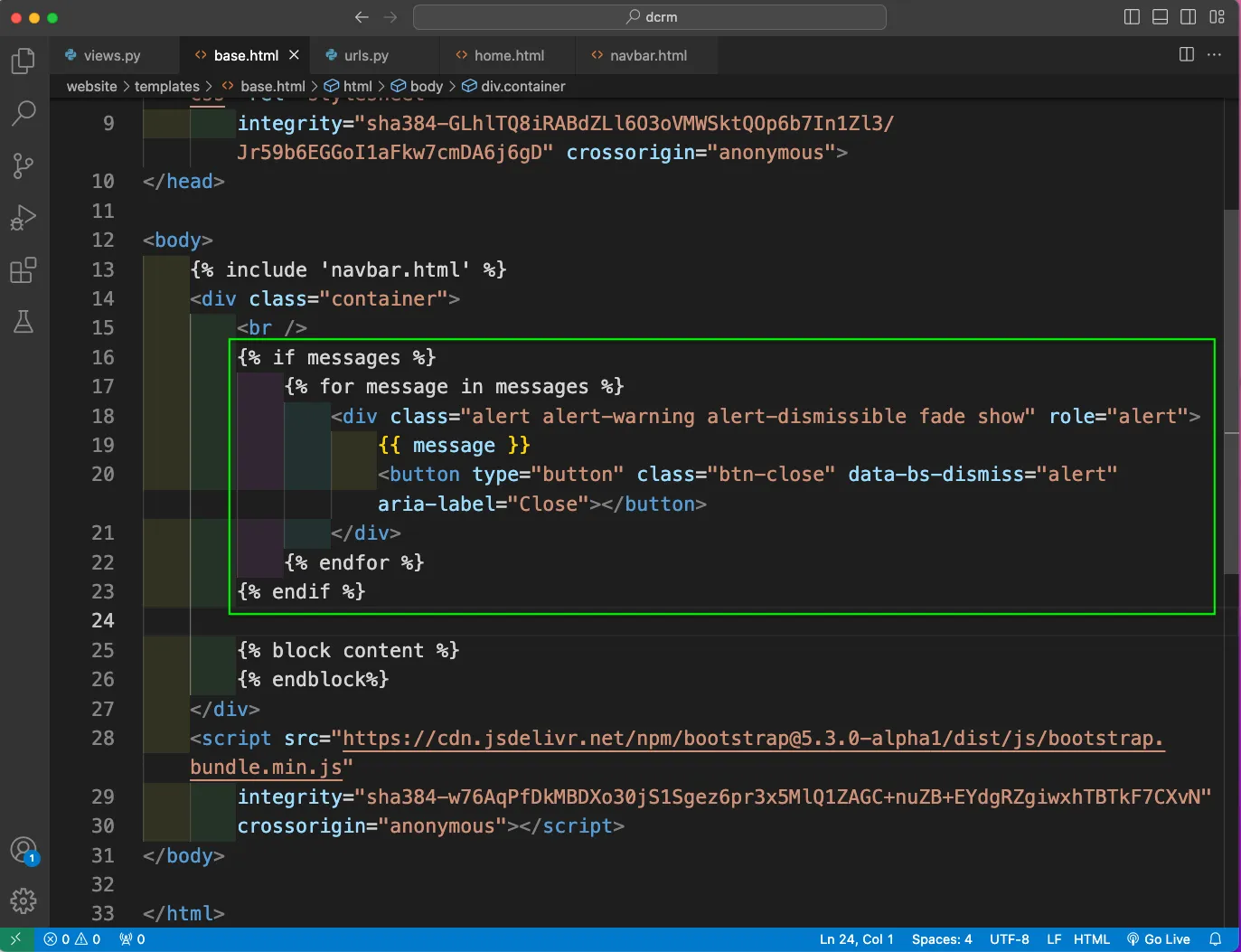Click html element in the breadcrumb

[x=349, y=87]
